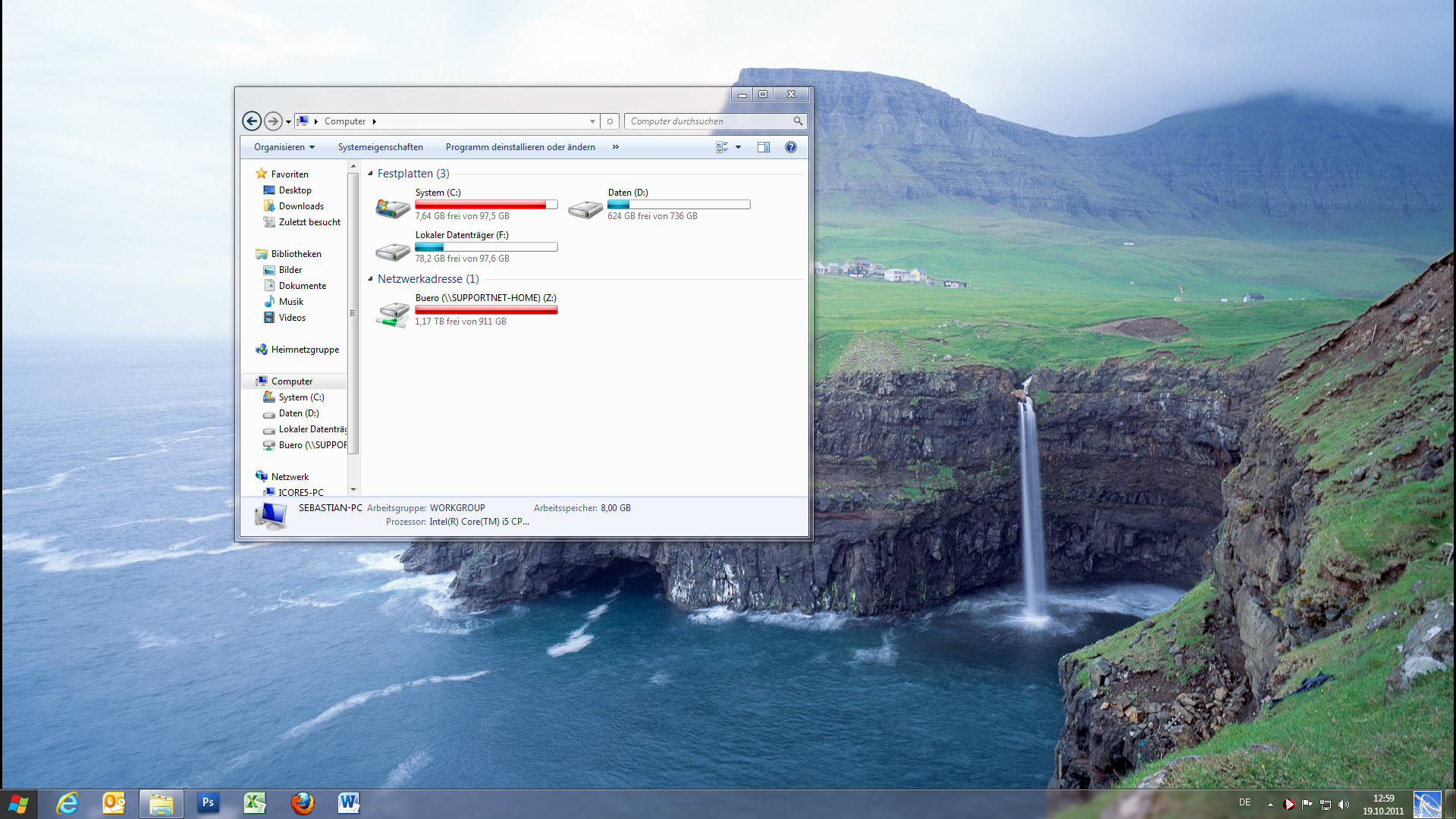Collapse the Netzwerkadresse (1) group
This screenshot has width=1456, height=819.
coord(370,279)
